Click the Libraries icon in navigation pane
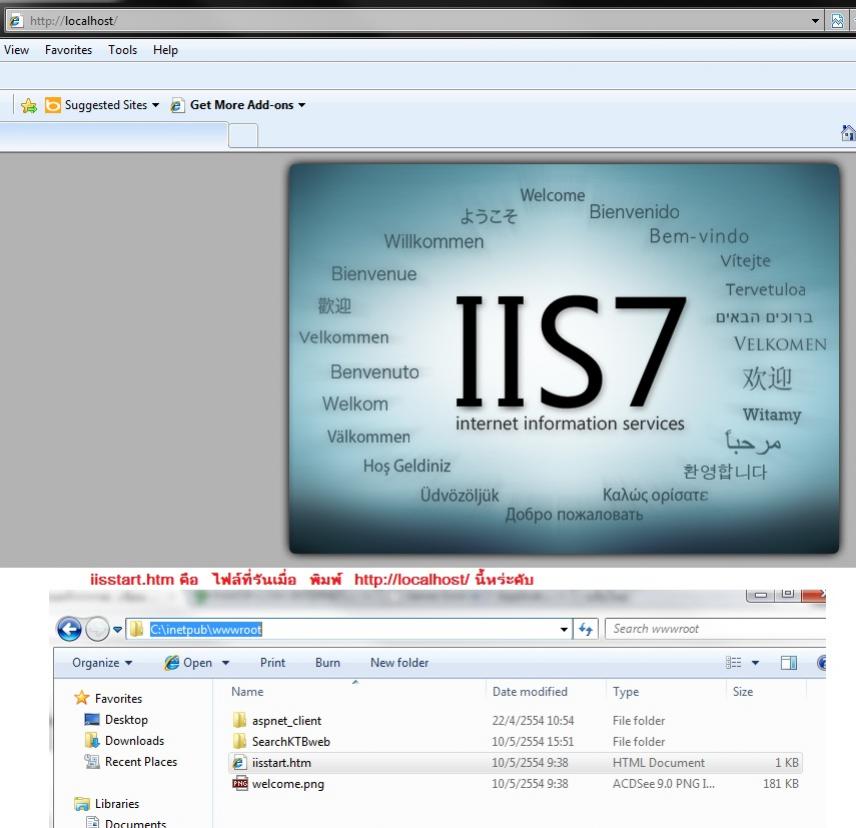Image resolution: width=856 pixels, height=828 pixels. click(82, 804)
